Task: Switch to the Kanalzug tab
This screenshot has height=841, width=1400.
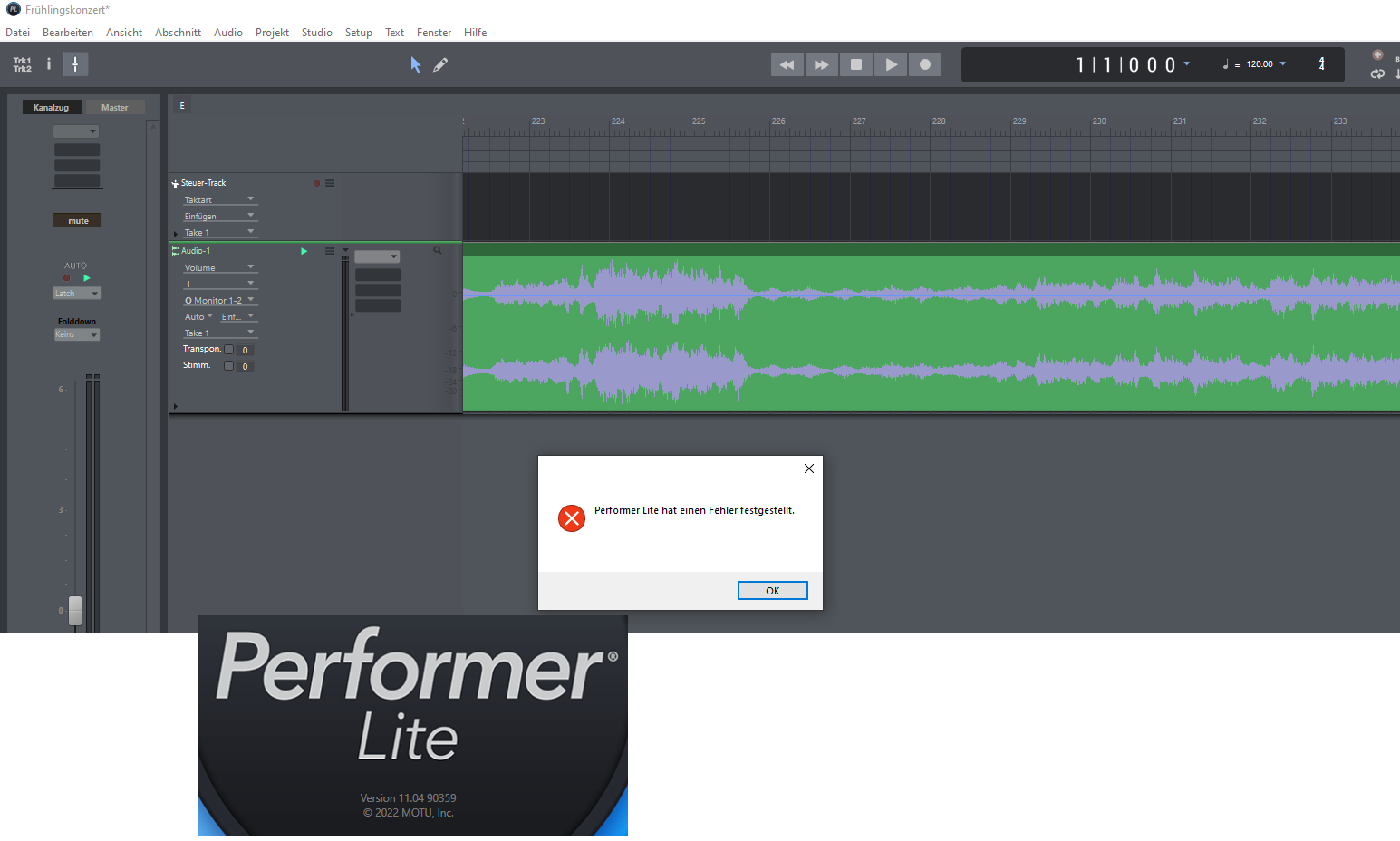Action: pyautogui.click(x=52, y=107)
